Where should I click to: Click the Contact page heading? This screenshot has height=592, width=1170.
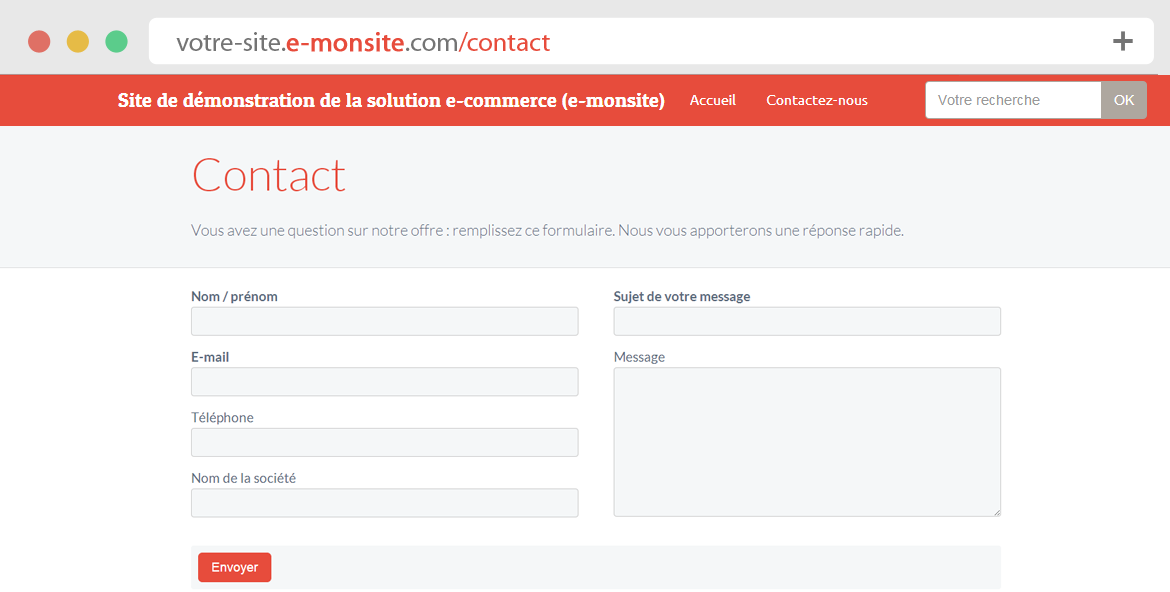pos(269,175)
